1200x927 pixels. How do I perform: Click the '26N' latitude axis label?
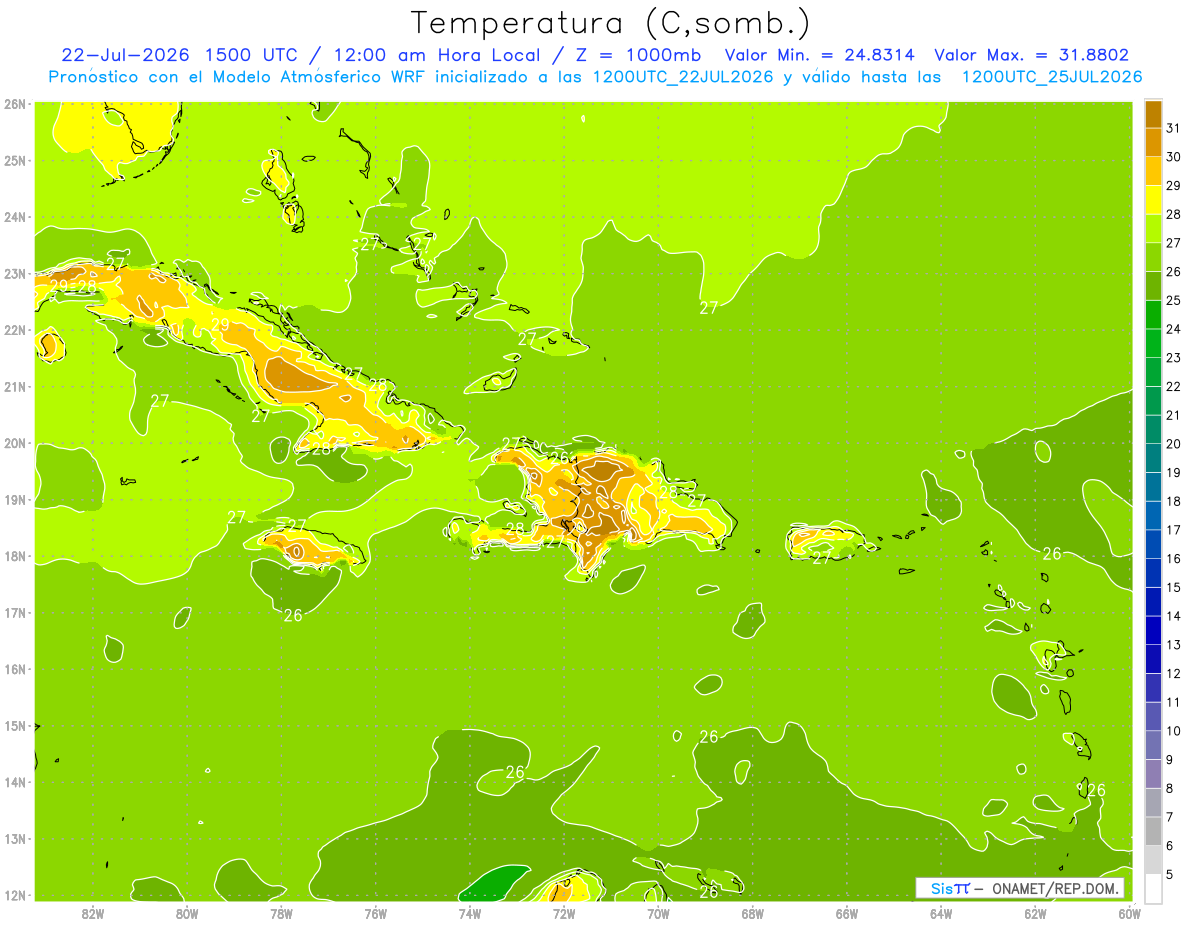(15, 103)
